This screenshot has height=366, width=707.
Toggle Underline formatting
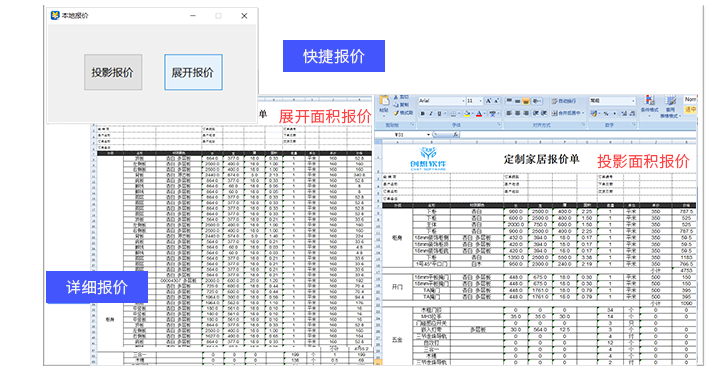pyautogui.click(x=439, y=113)
